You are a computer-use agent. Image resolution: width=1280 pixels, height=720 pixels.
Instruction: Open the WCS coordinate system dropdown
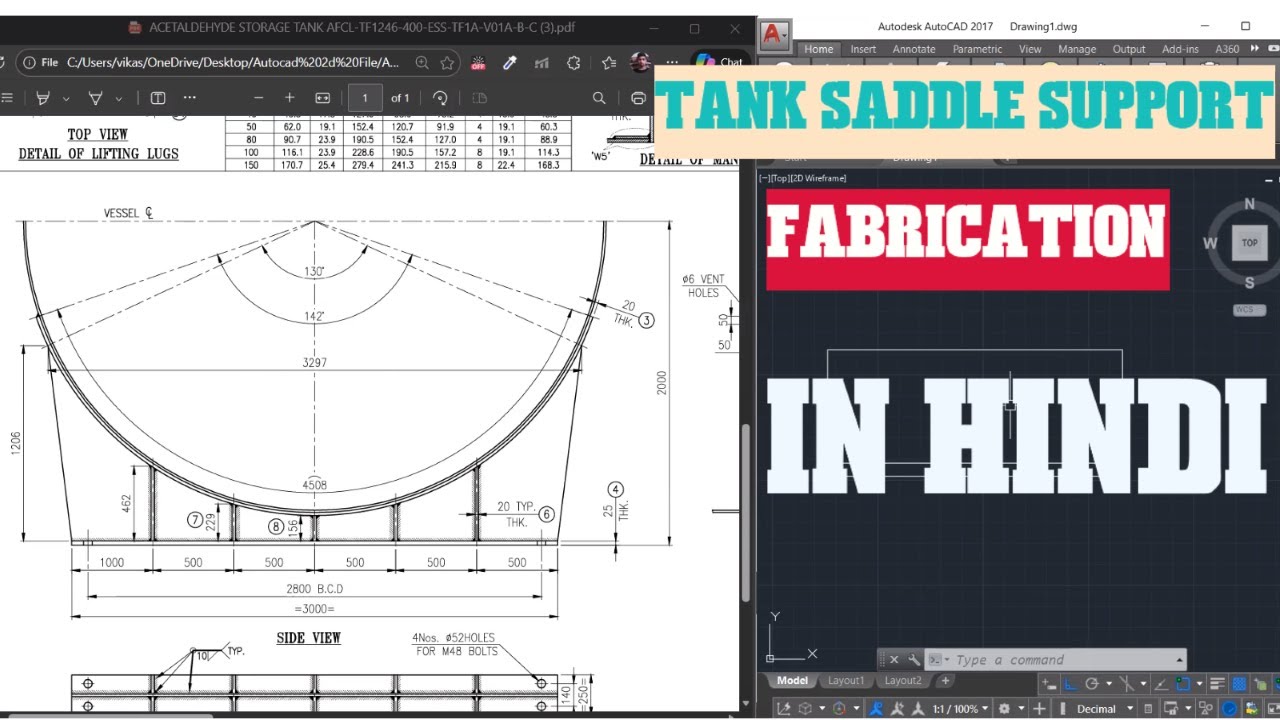tap(1248, 310)
